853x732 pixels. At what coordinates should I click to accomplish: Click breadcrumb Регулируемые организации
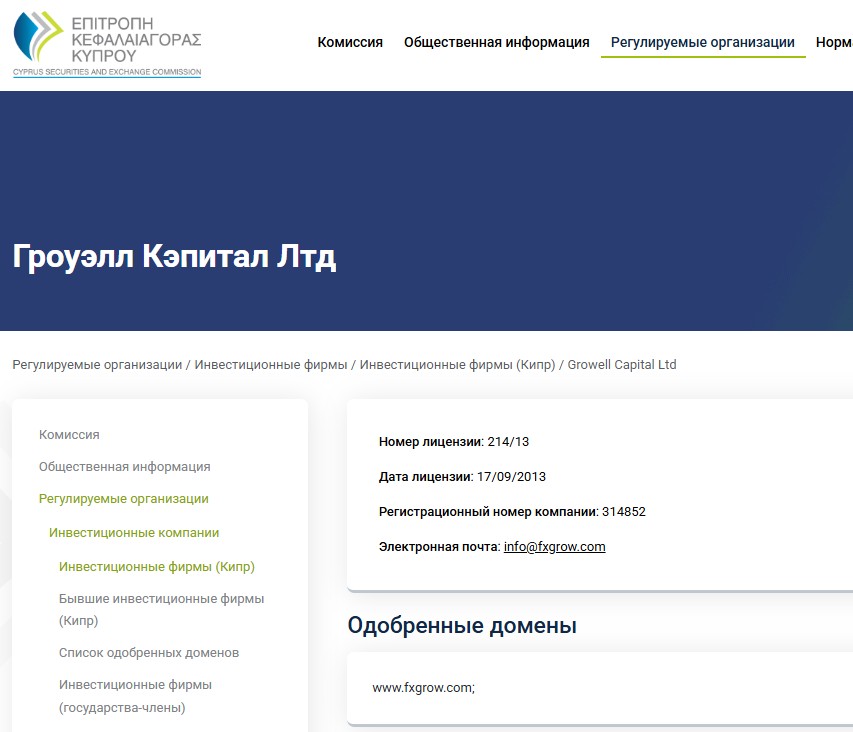97,364
